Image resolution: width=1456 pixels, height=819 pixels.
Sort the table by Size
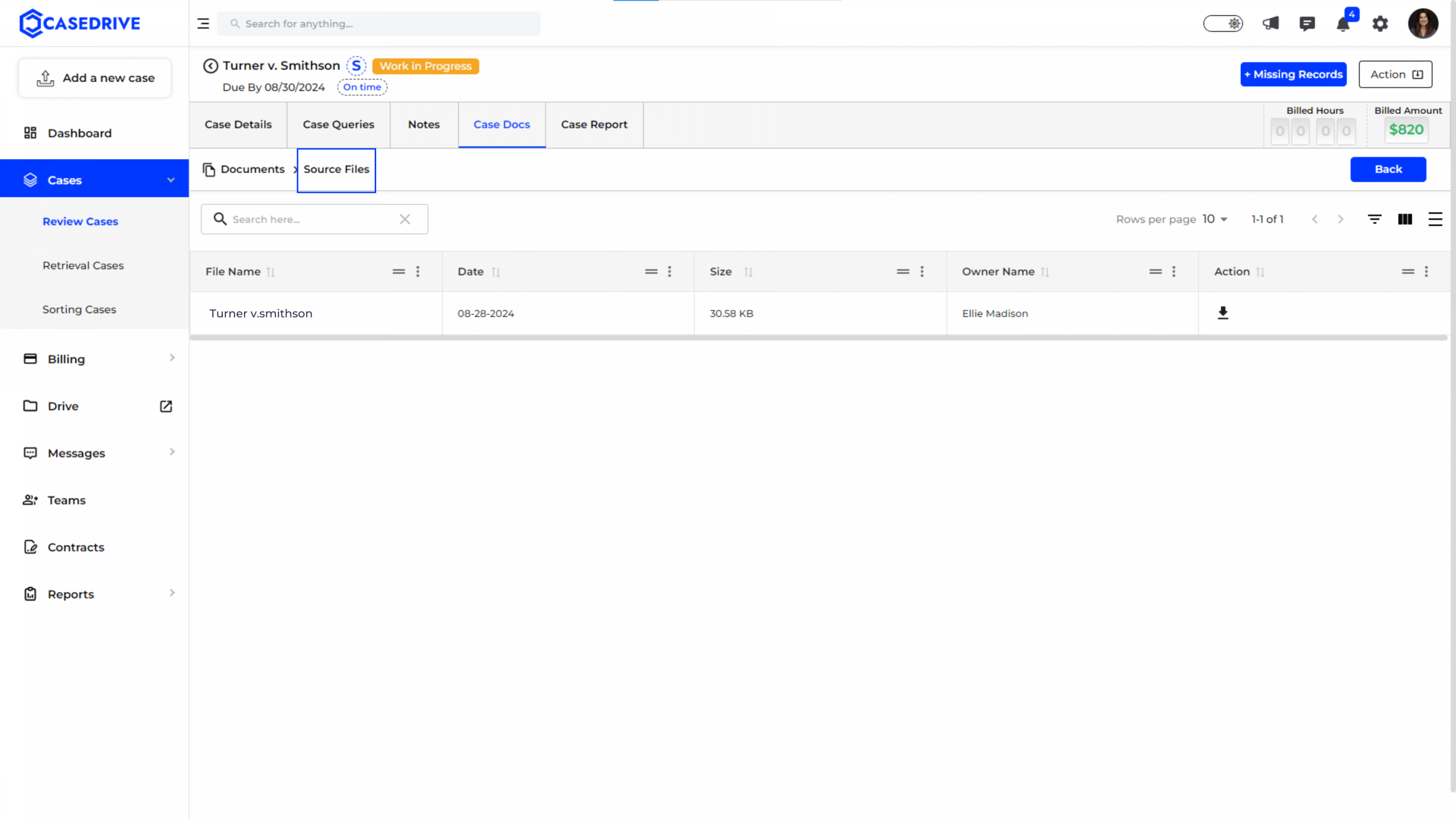[x=748, y=272]
